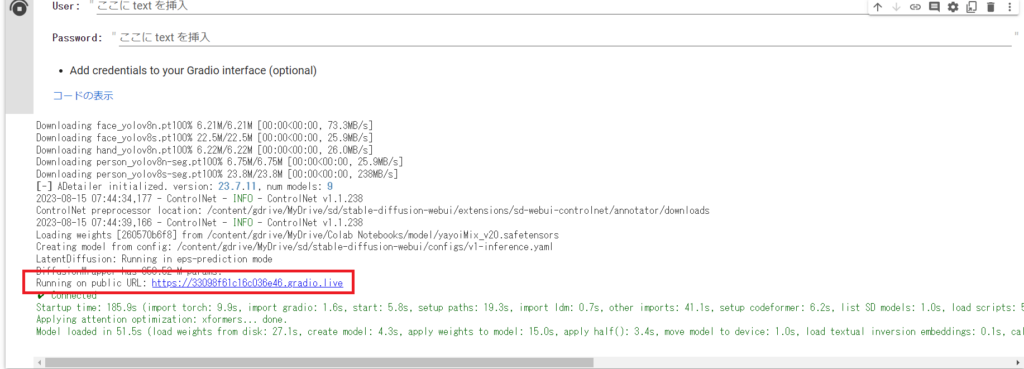1024x369 pixels.
Task: Copy the link to this cell
Action: pyautogui.click(x=915, y=7)
